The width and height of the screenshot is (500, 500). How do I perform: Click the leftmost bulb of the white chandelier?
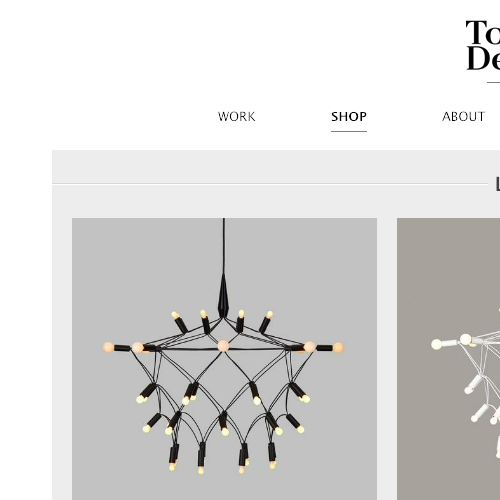click(x=437, y=344)
